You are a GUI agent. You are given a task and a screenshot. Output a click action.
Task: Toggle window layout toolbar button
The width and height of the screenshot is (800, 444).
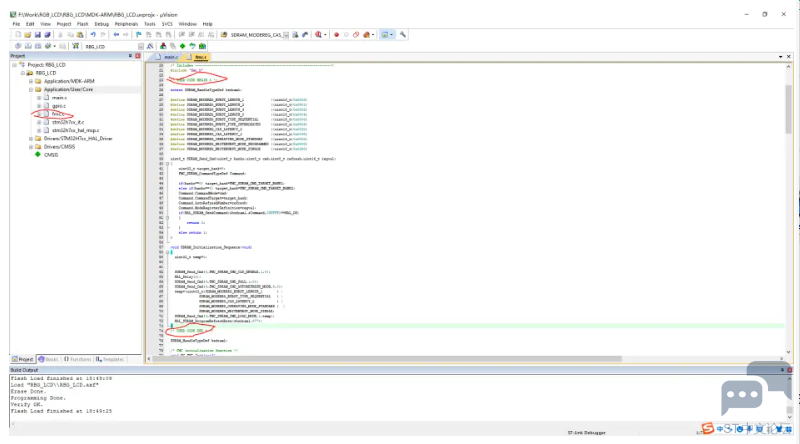pyautogui.click(x=385, y=35)
